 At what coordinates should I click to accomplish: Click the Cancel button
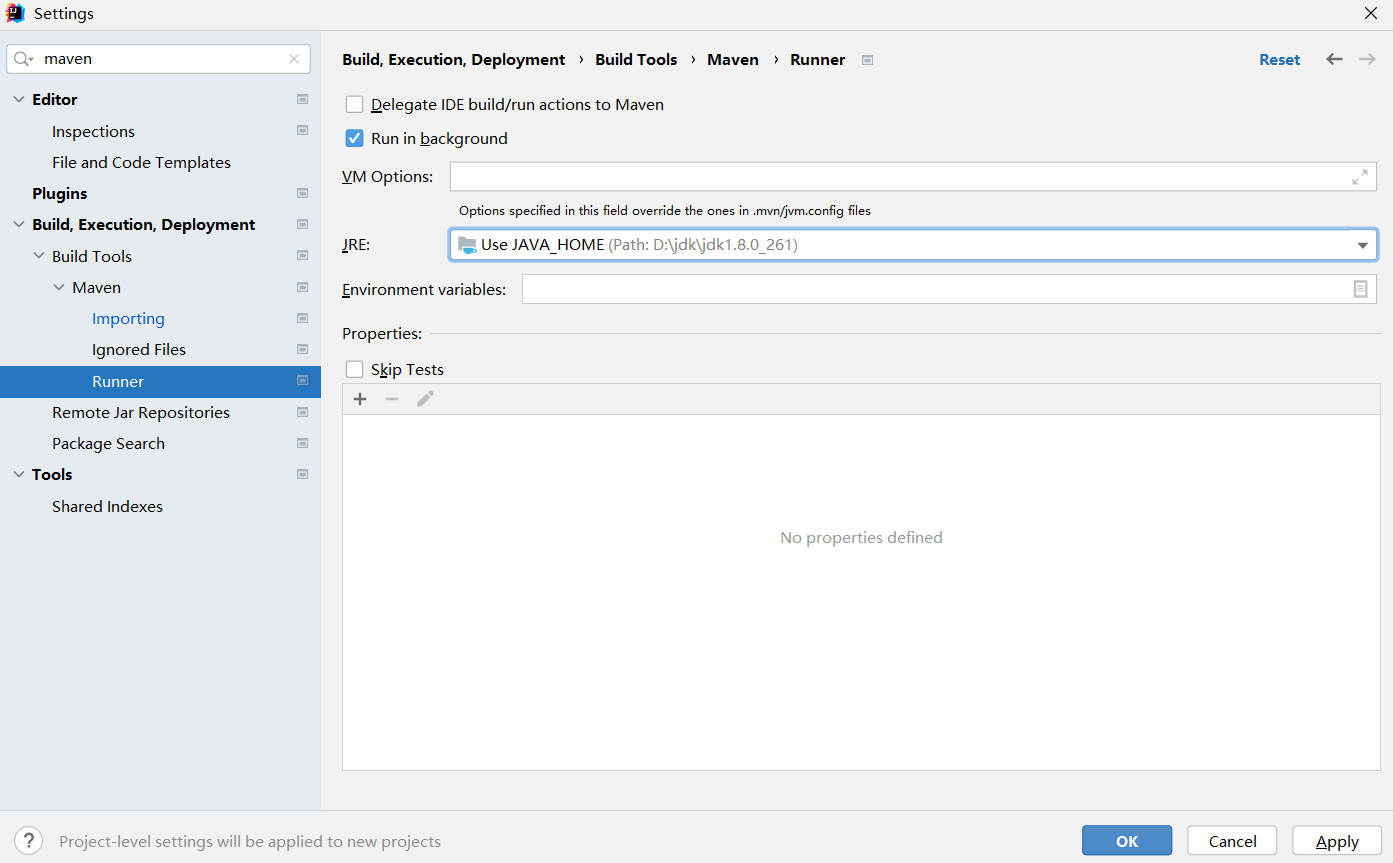coord(1232,841)
